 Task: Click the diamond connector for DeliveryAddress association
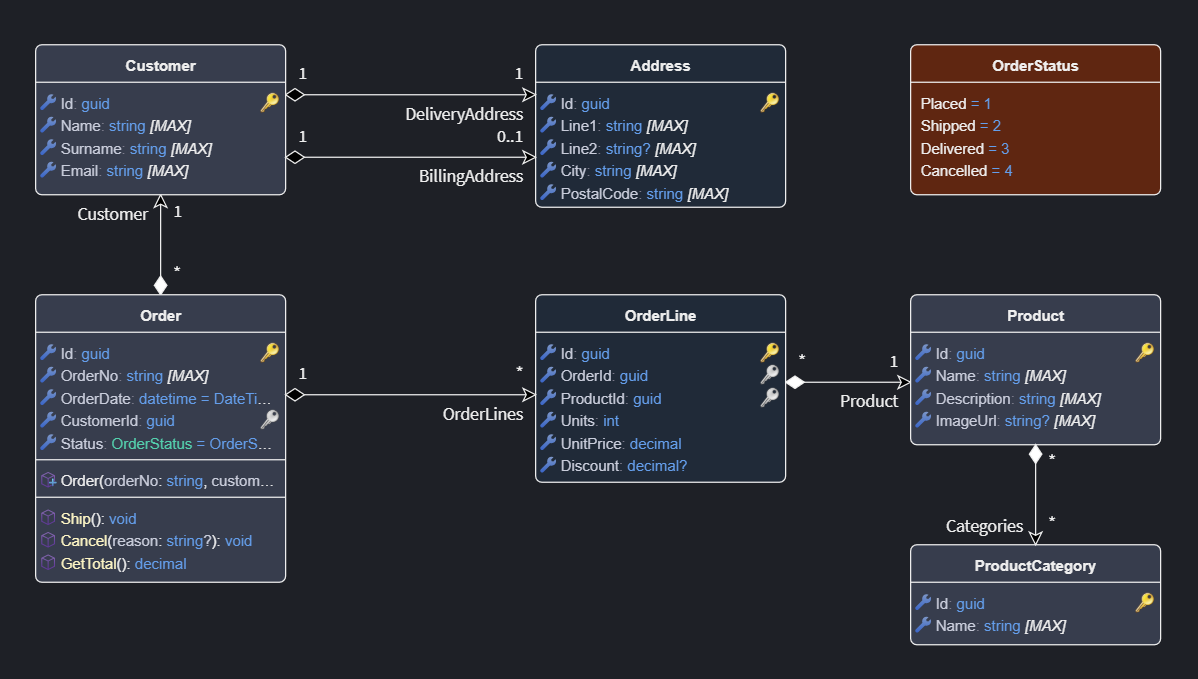[294, 93]
